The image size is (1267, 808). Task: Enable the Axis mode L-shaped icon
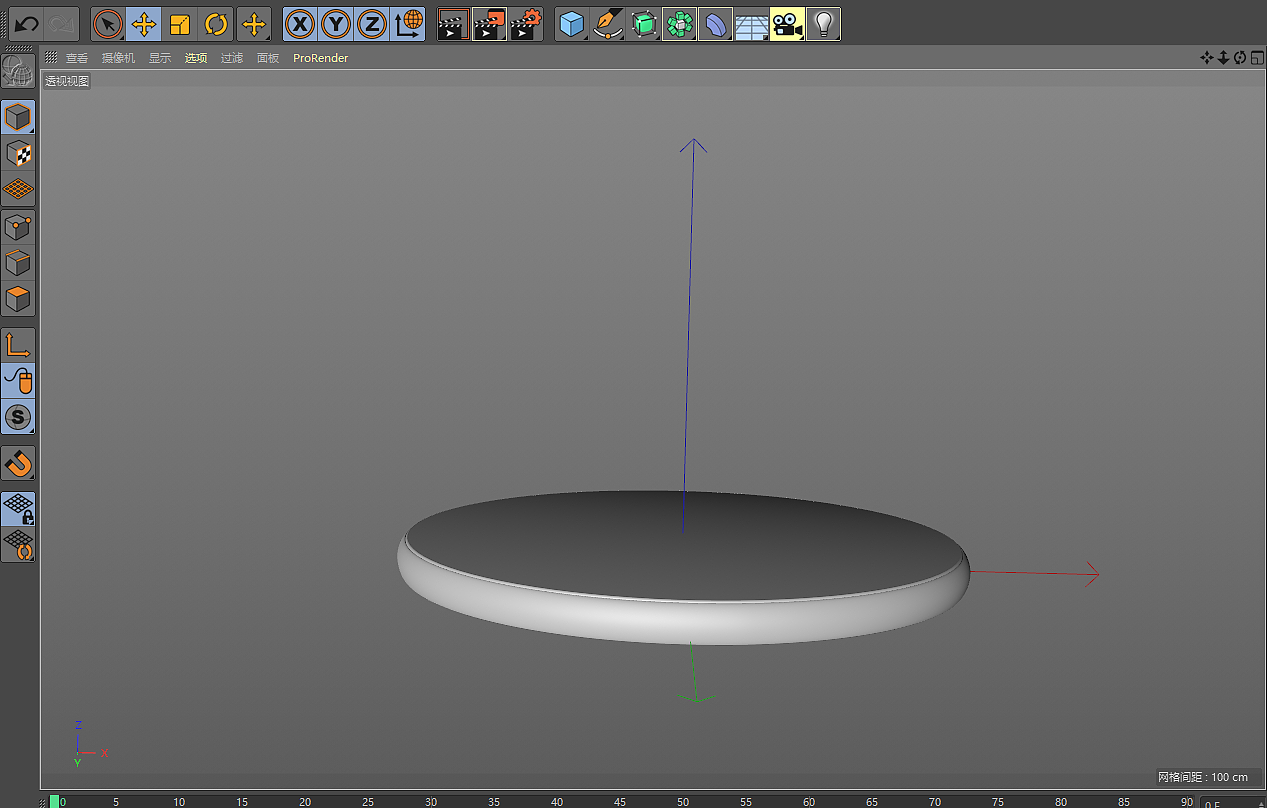(x=18, y=345)
